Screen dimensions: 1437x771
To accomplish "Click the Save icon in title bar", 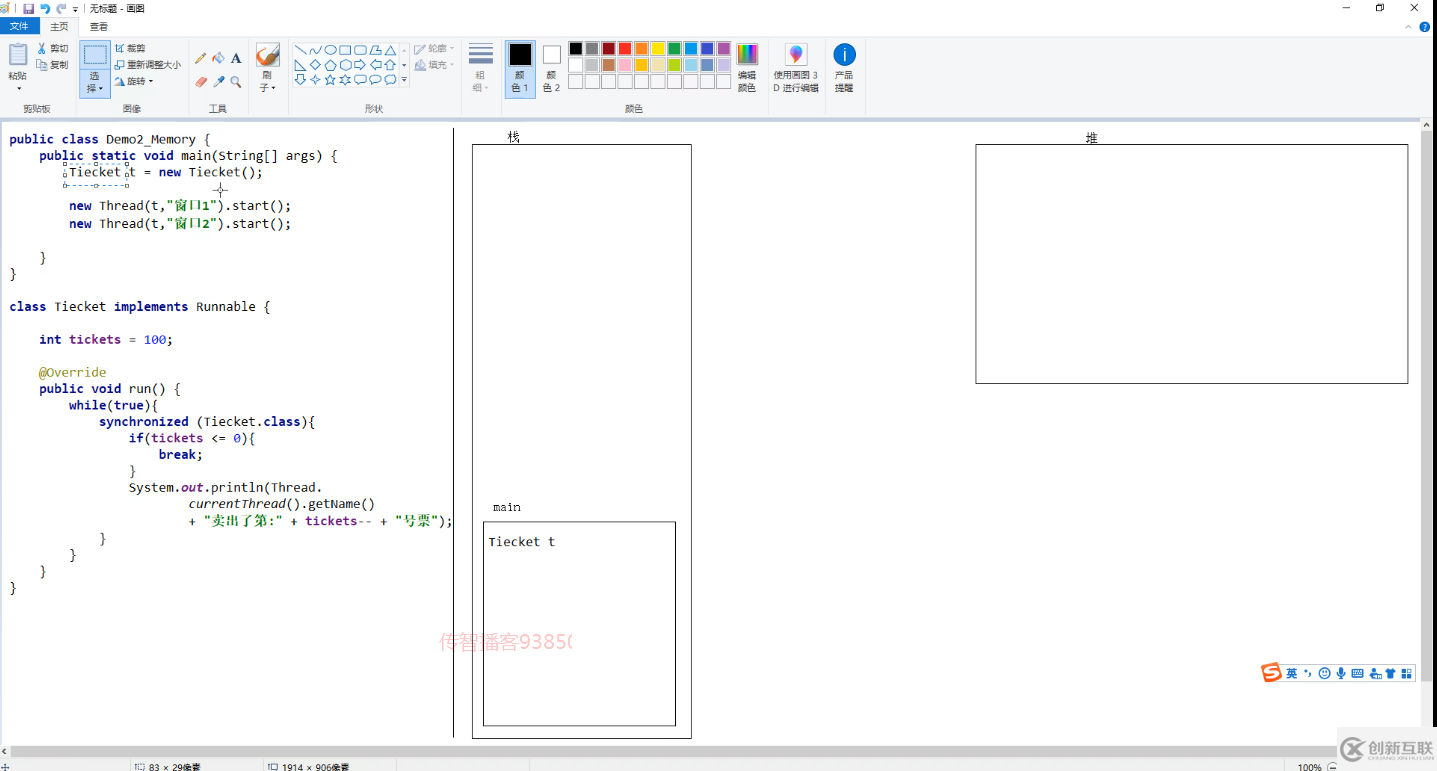I will click(28, 8).
